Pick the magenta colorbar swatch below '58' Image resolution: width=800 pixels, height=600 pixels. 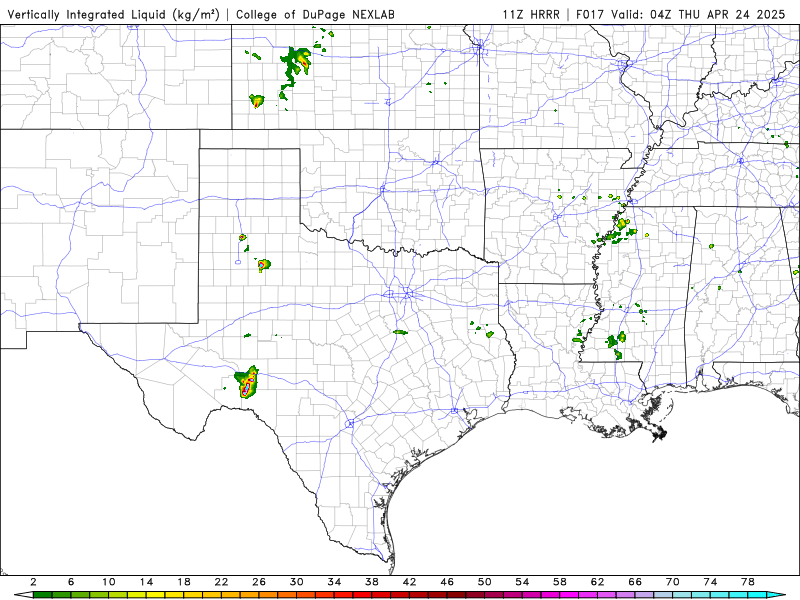tap(569, 595)
